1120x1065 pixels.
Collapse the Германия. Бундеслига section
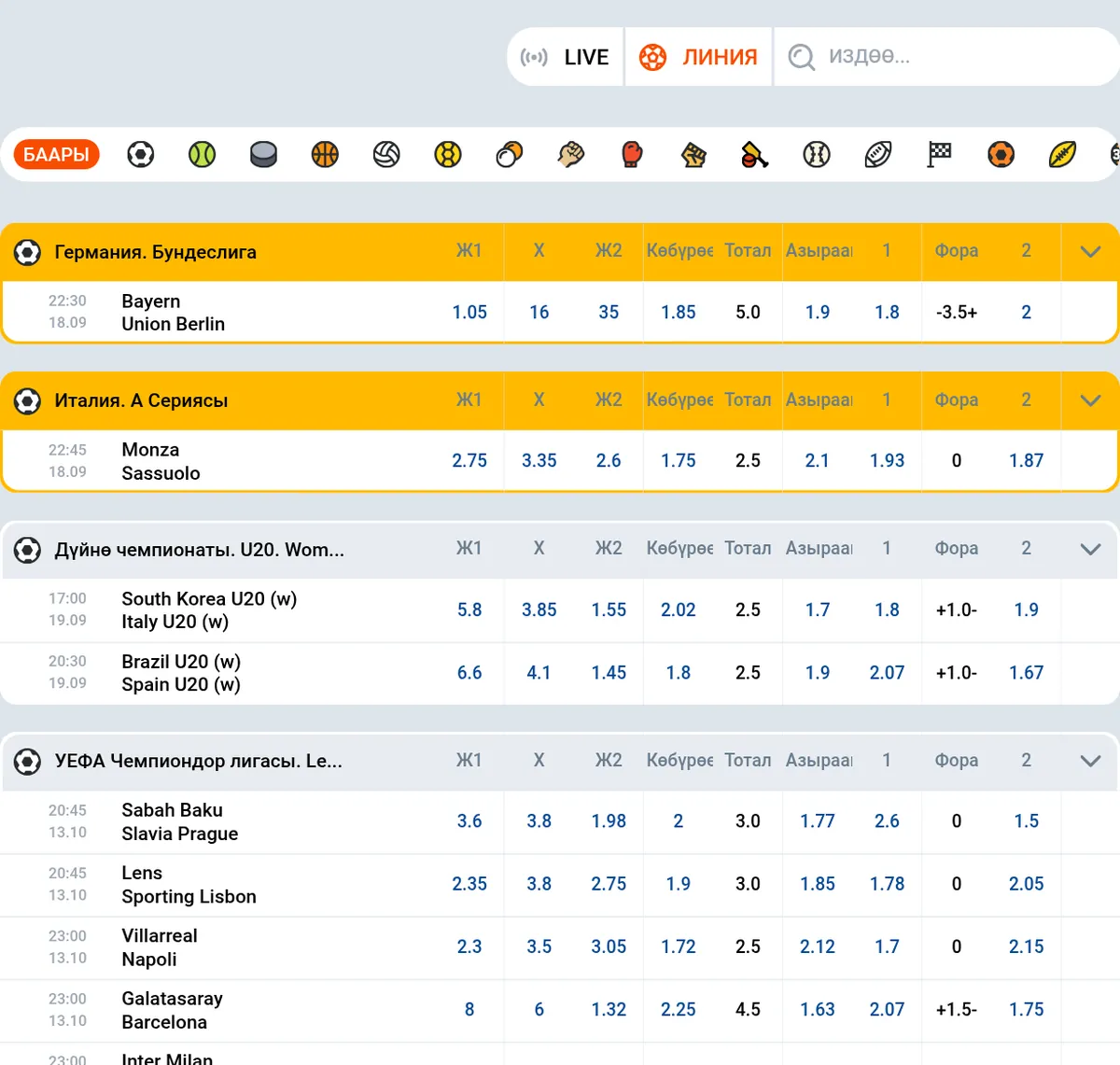(1090, 251)
